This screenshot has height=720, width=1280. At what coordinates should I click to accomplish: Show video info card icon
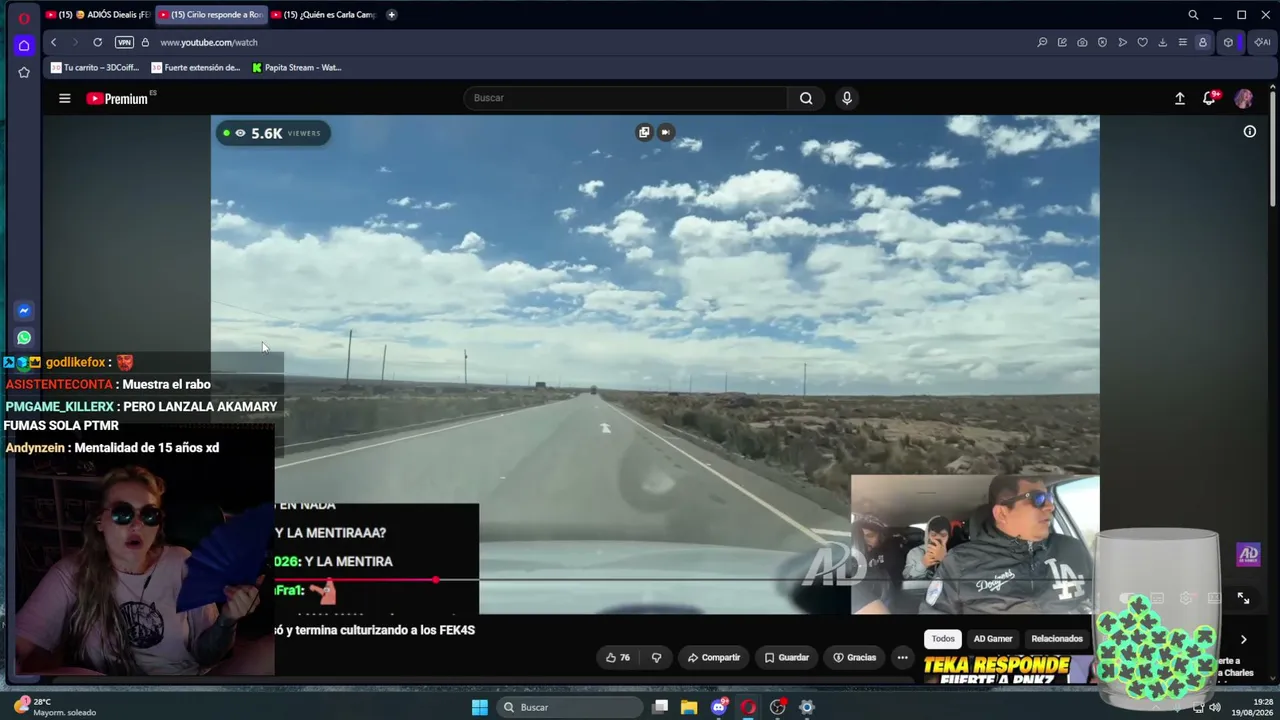[1249, 131]
